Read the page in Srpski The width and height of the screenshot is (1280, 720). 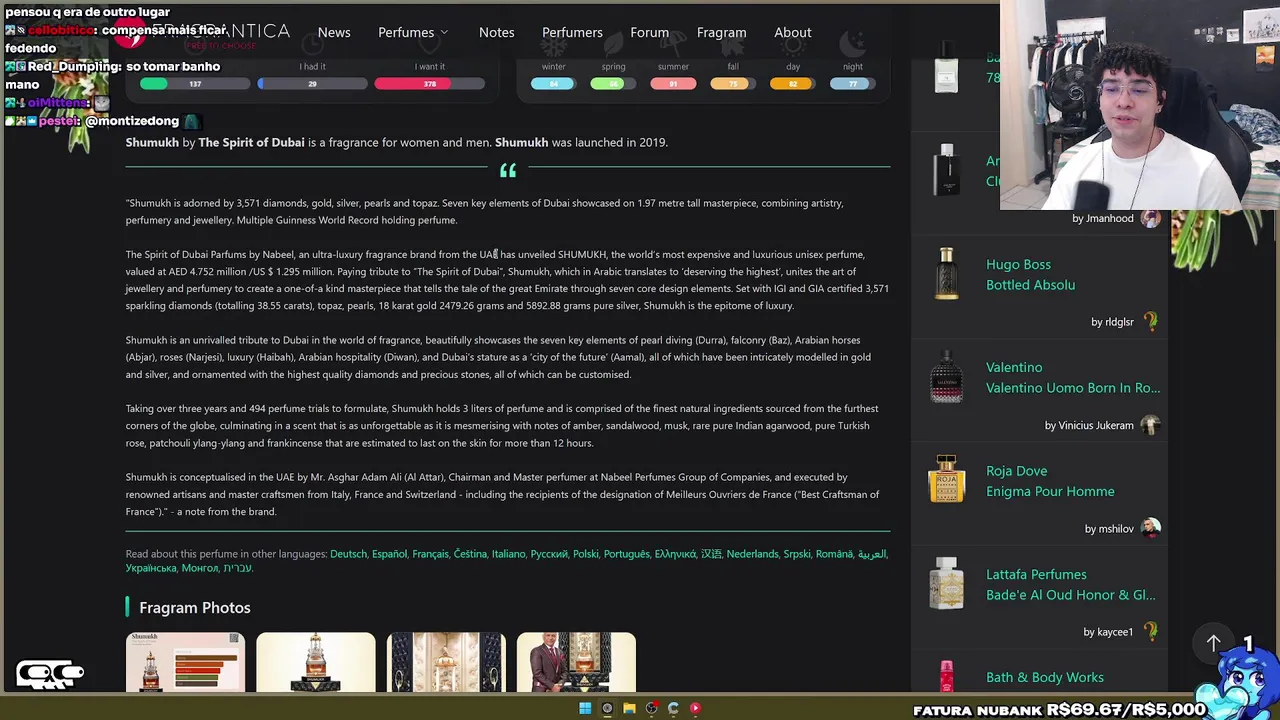(797, 554)
